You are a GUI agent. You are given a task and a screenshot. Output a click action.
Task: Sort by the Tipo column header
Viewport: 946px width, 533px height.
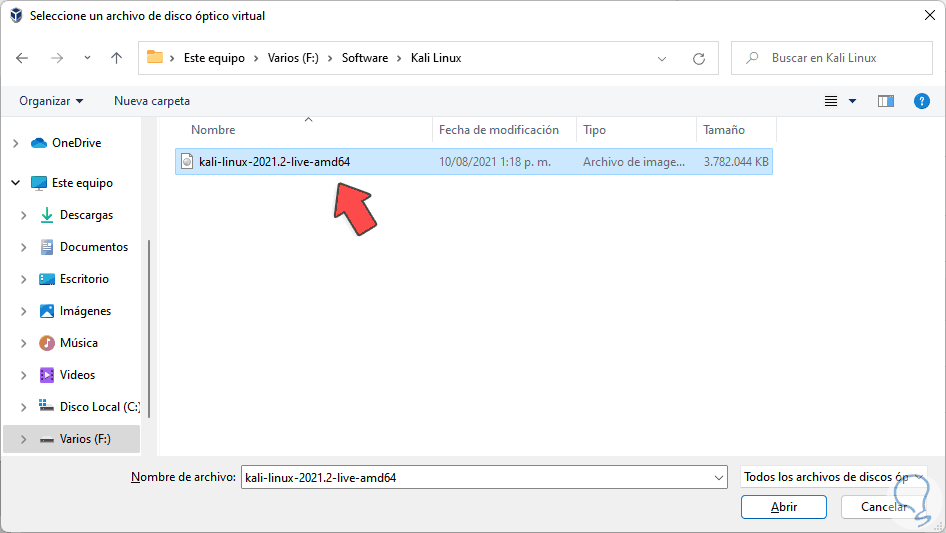pyautogui.click(x=594, y=130)
